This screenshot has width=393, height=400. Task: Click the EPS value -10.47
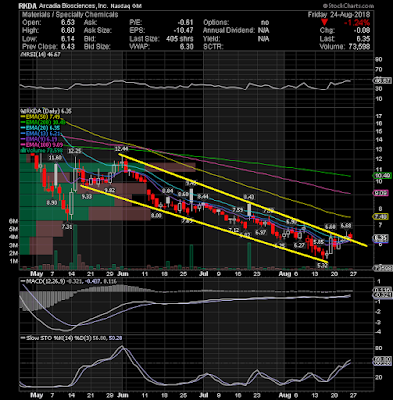click(183, 31)
